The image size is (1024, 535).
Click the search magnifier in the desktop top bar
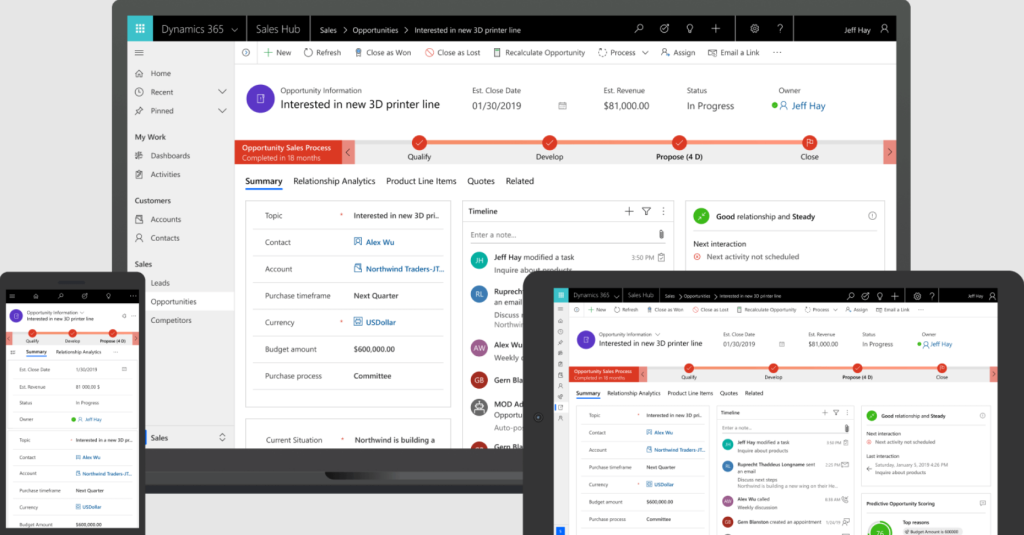pos(639,29)
